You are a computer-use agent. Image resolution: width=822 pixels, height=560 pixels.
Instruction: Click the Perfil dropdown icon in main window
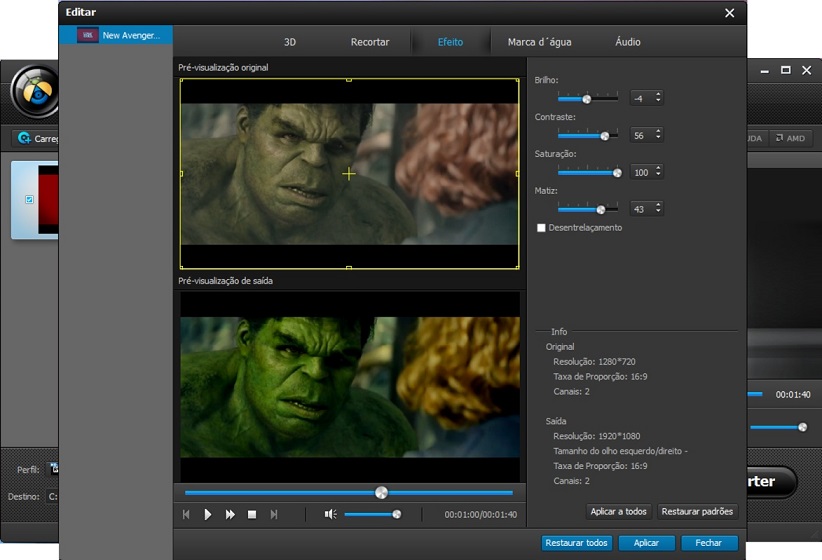54,468
